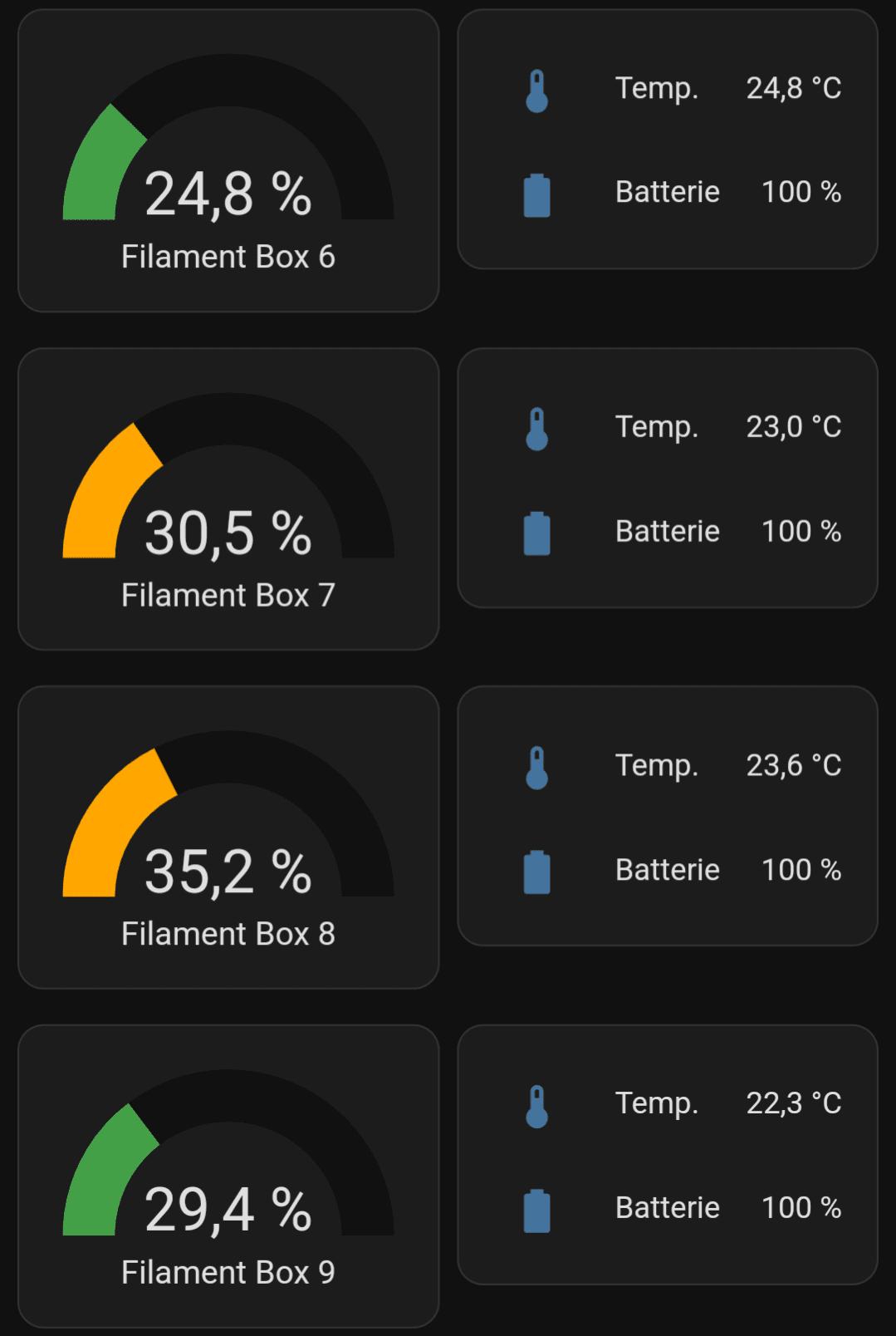
Task: Select the 35,2 % humidity reading
Action: click(228, 872)
